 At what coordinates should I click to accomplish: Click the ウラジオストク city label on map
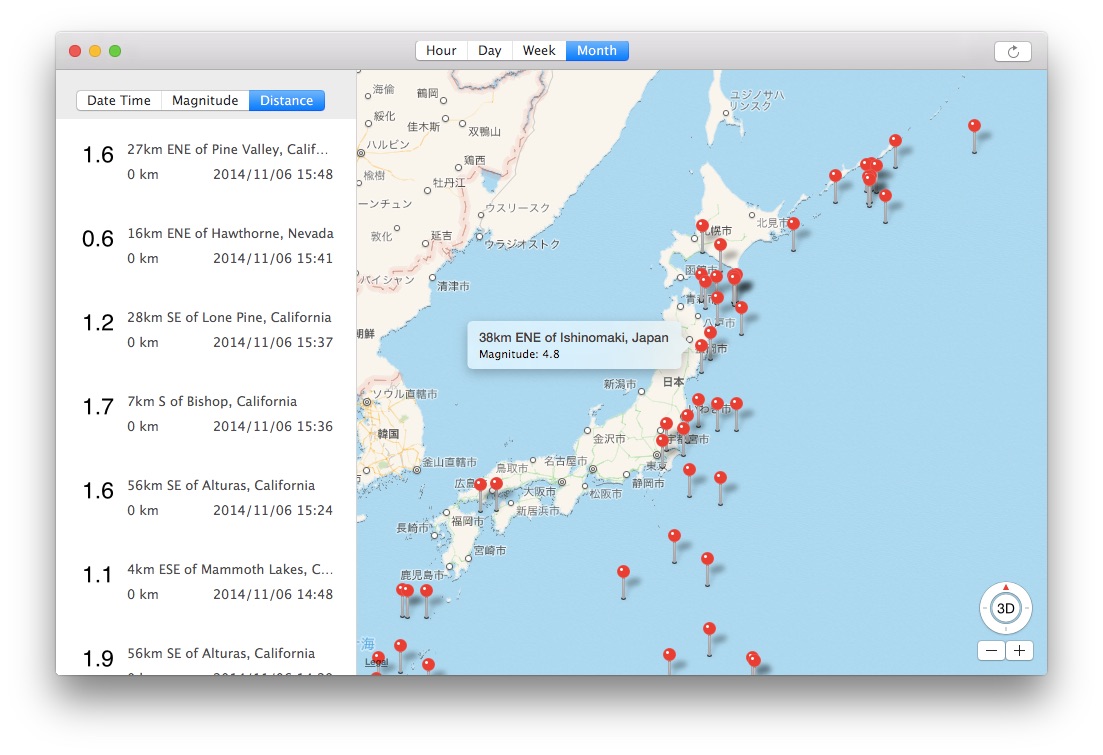pyautogui.click(x=523, y=244)
